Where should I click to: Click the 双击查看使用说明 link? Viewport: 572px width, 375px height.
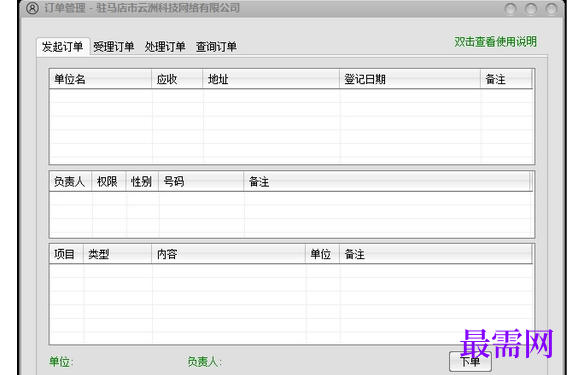pos(495,42)
